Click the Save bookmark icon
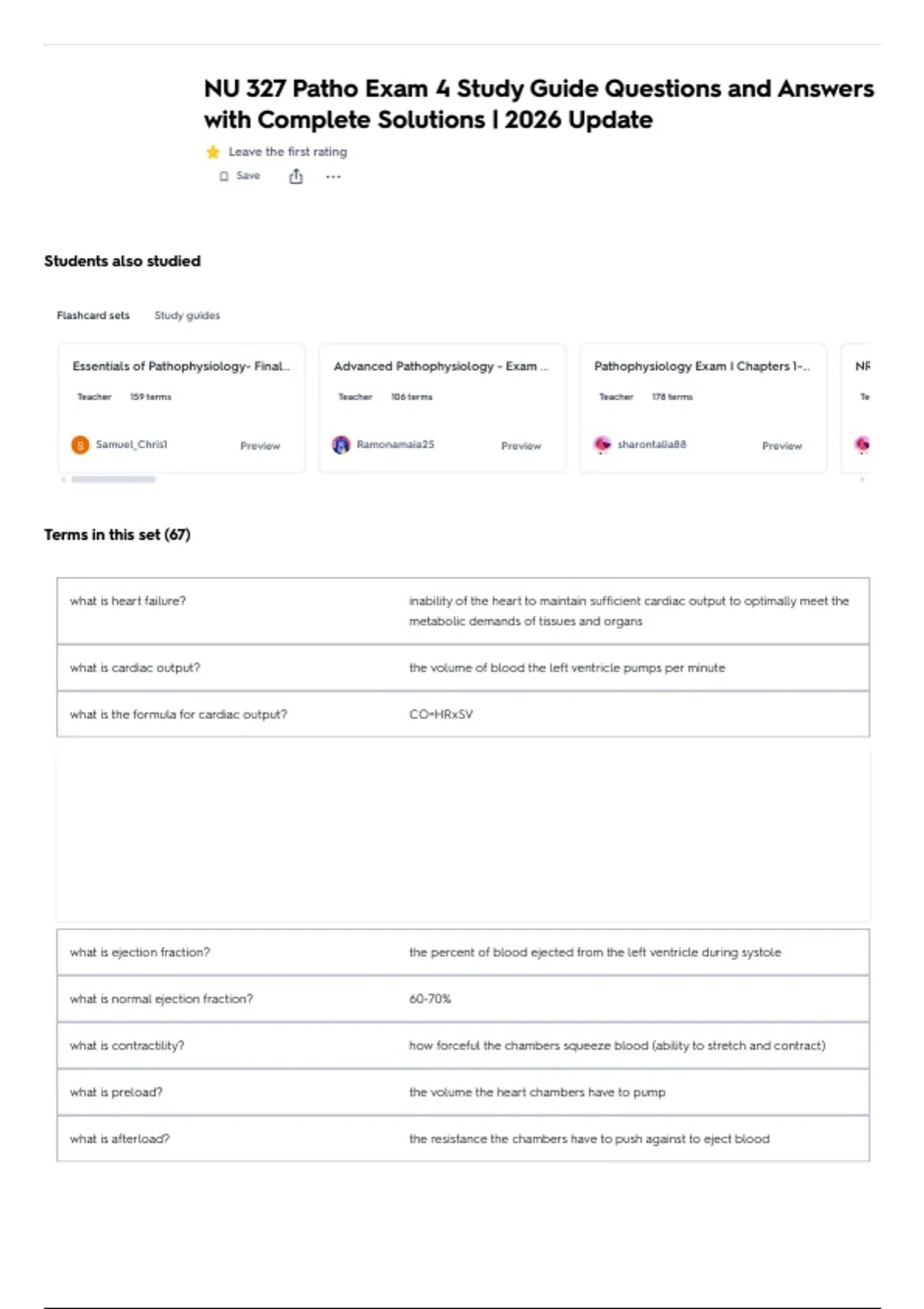 click(224, 176)
